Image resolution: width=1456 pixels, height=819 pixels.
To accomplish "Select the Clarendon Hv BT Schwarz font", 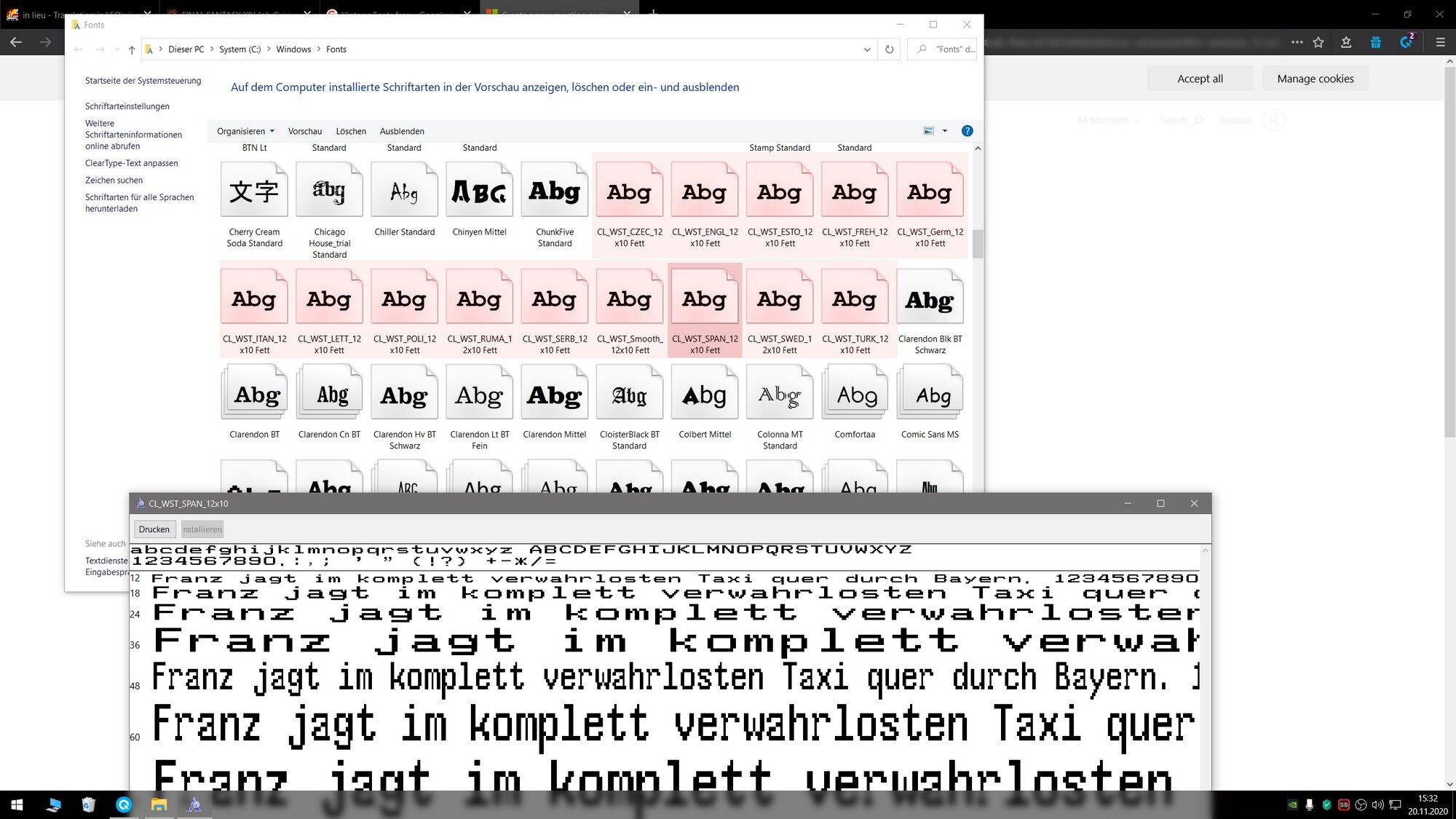I will pos(404,393).
